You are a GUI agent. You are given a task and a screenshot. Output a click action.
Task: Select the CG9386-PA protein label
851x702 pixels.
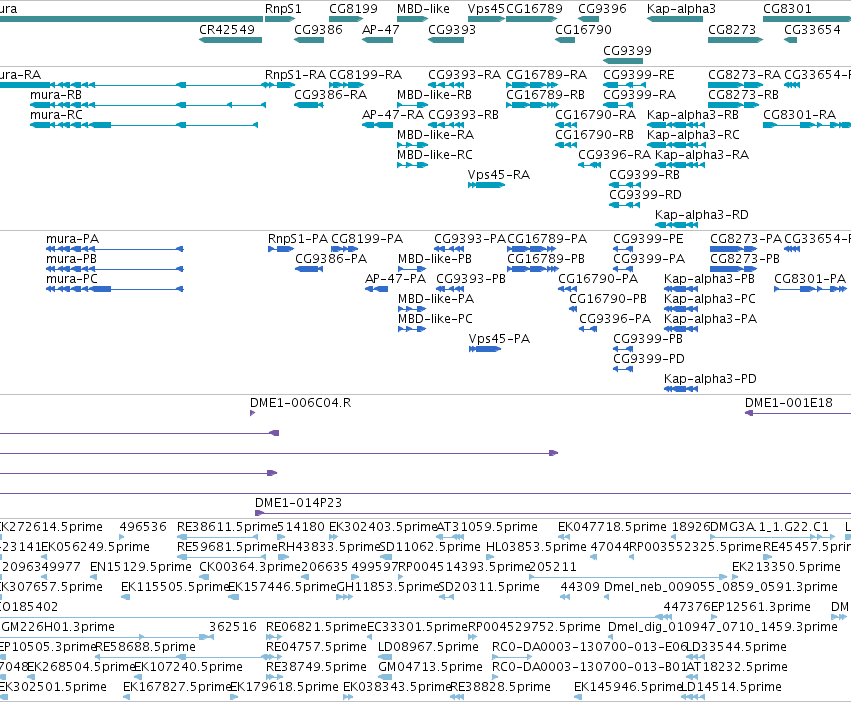click(x=331, y=259)
